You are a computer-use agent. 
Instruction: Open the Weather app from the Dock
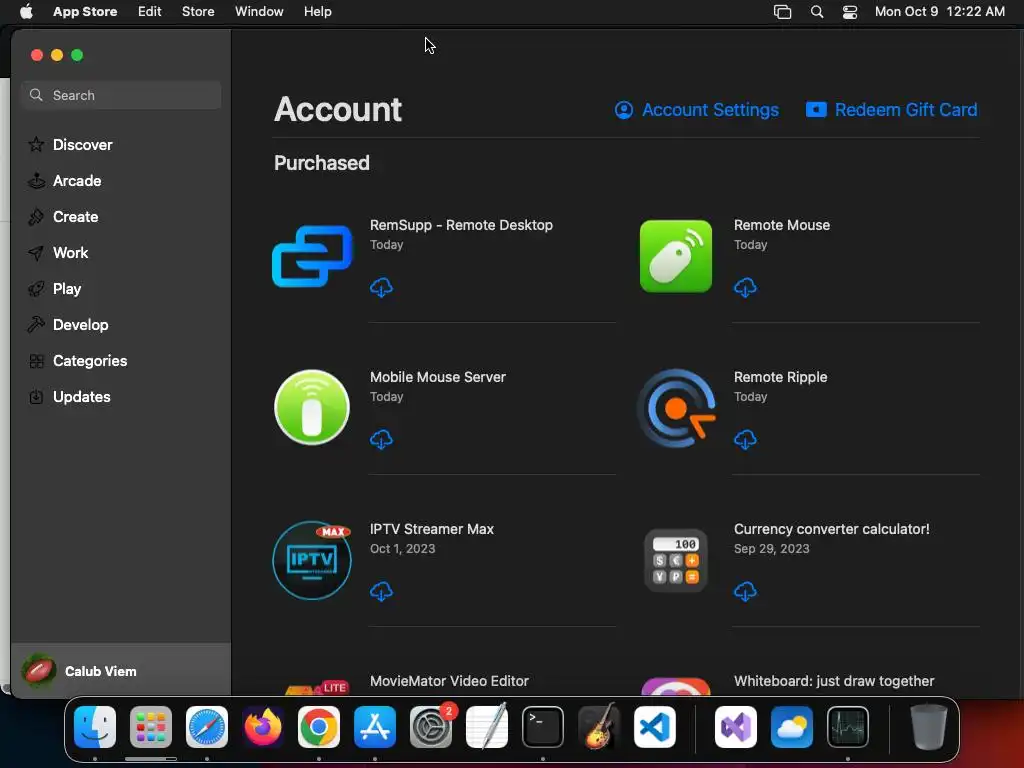[x=792, y=727]
